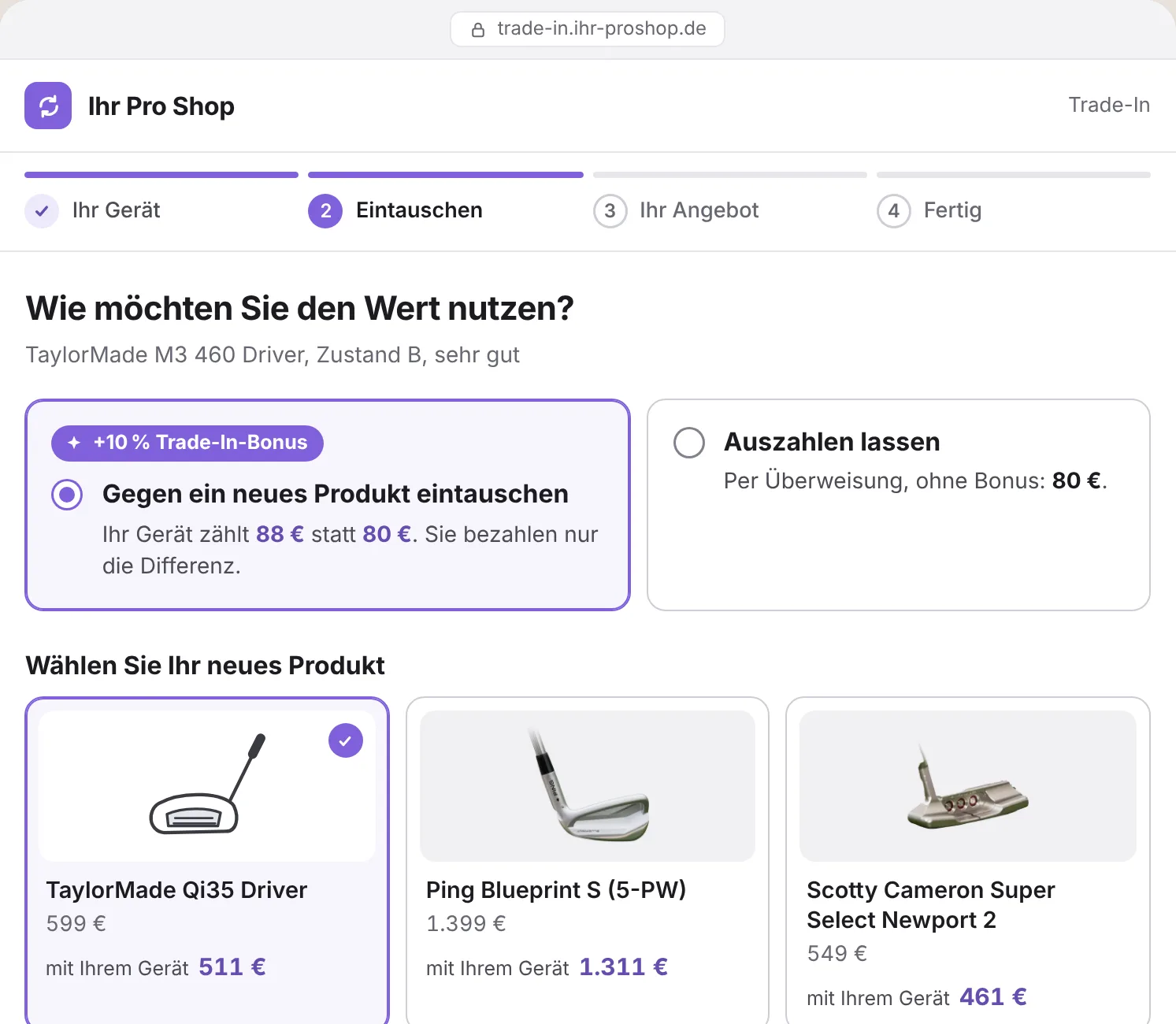Click the 'Wie möchten Sie den Wert nutzen?' heading
Screen dimensions: 1176x1024
click(x=300, y=308)
